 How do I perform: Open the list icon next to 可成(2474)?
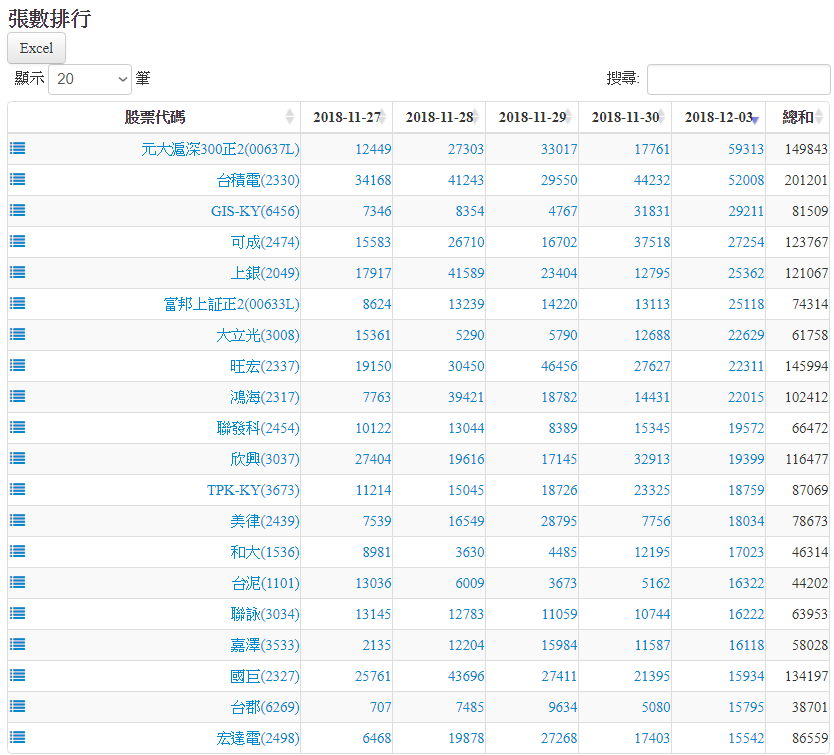coord(18,242)
